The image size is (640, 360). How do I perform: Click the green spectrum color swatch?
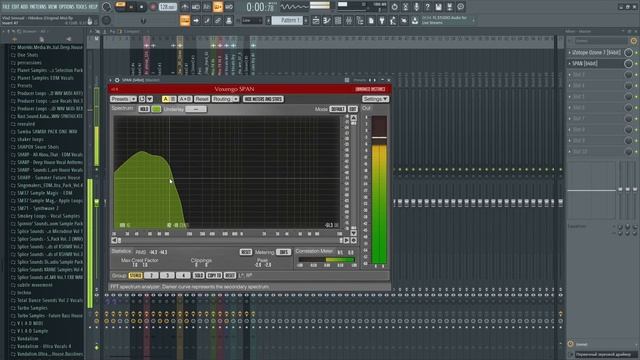[x=156, y=109]
